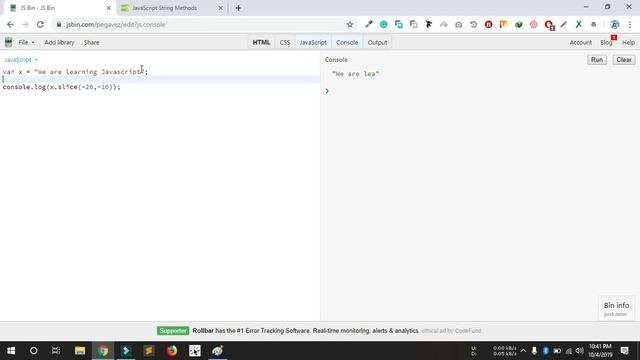
Task: Open a new browser tab
Action: point(238,8)
